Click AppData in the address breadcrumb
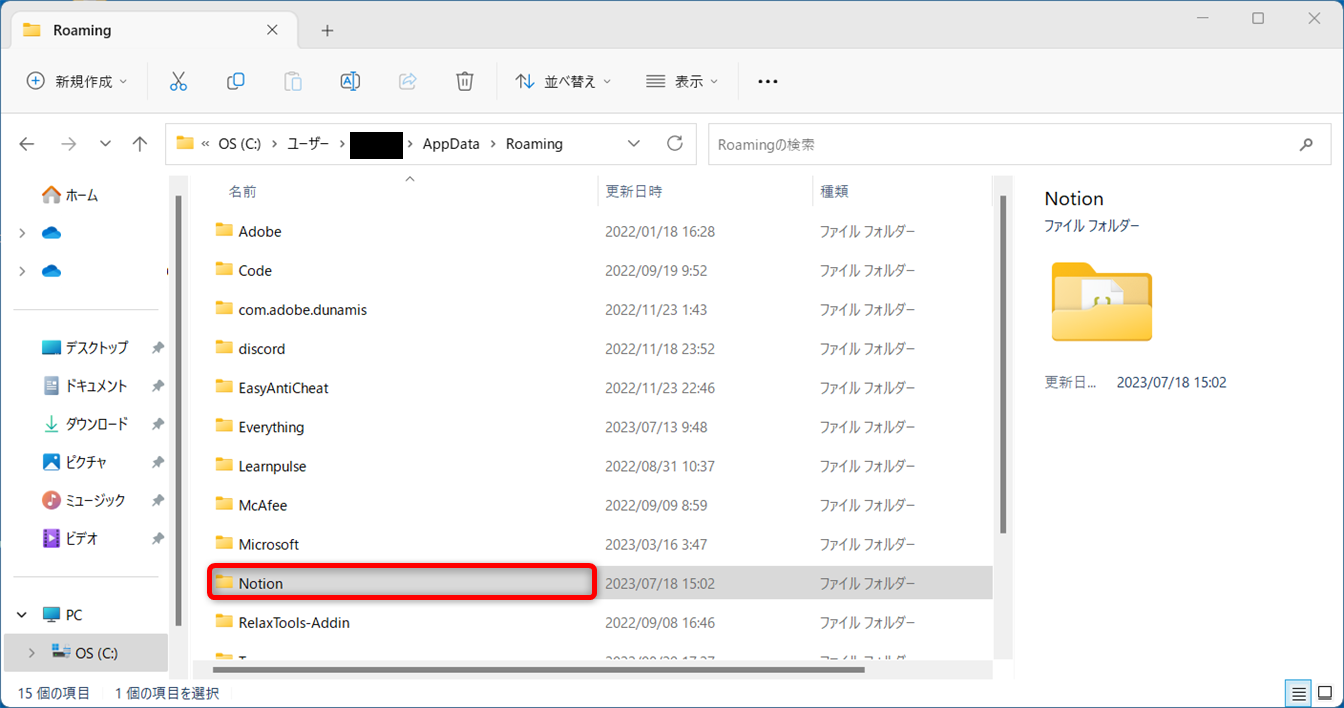This screenshot has width=1344, height=708. click(451, 144)
